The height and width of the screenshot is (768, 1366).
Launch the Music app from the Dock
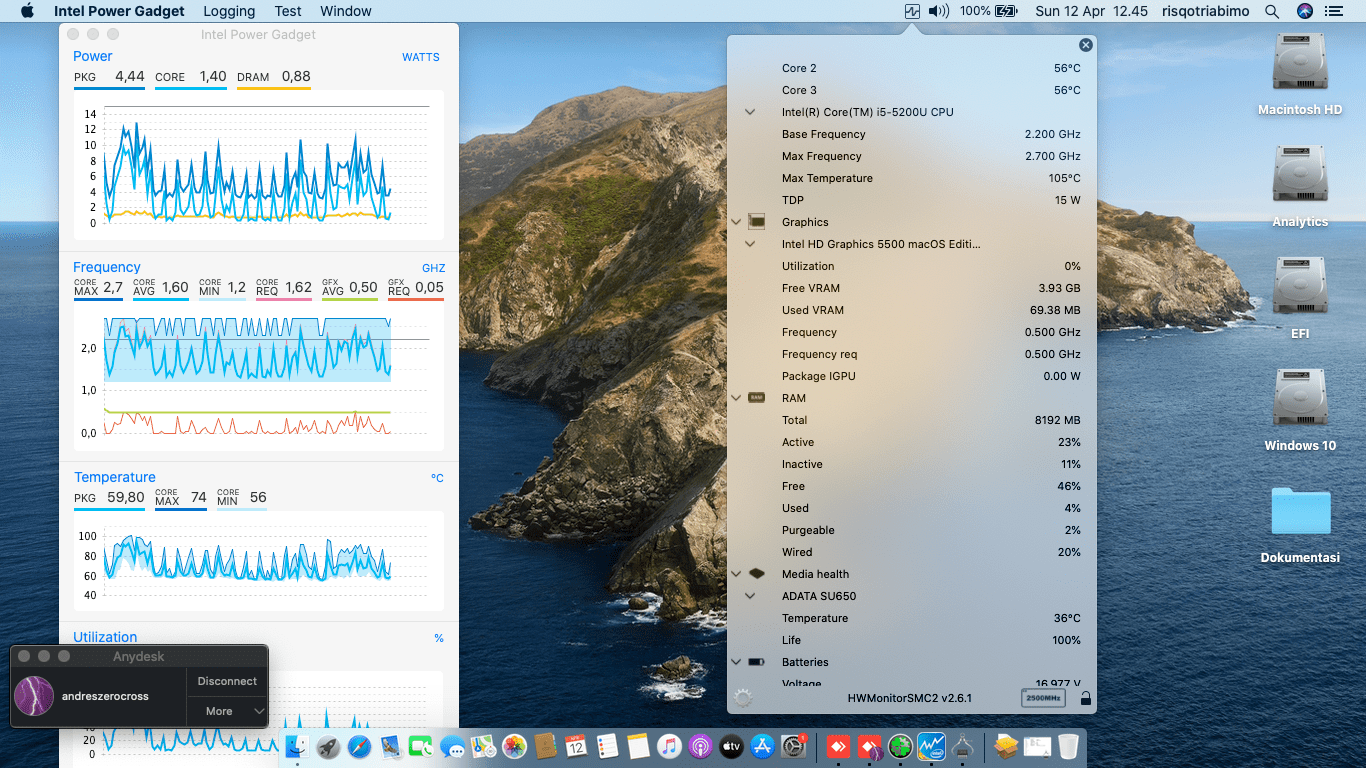pos(669,746)
